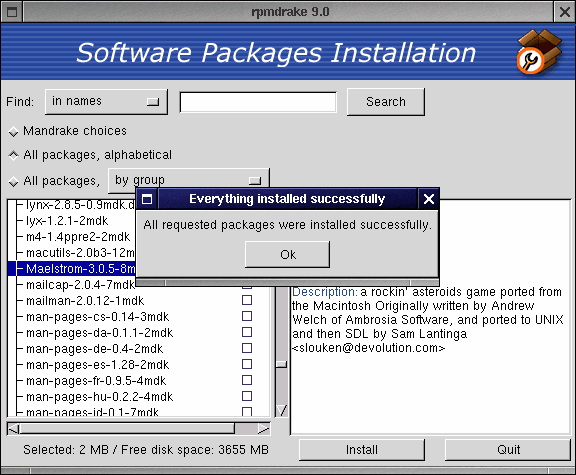Open the 'in names' Find dropdown
This screenshot has width=576, height=475.
(106, 101)
